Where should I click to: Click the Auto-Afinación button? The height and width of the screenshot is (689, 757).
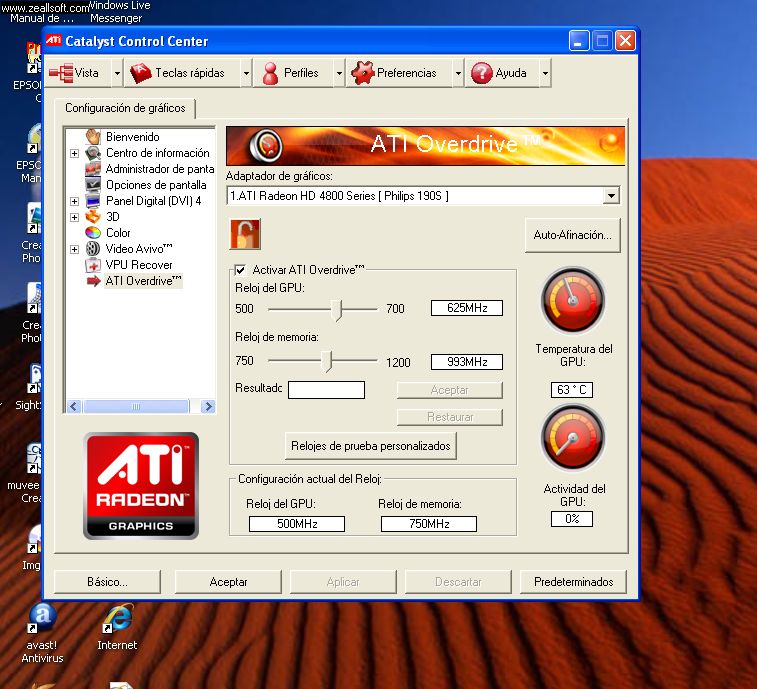click(x=573, y=236)
